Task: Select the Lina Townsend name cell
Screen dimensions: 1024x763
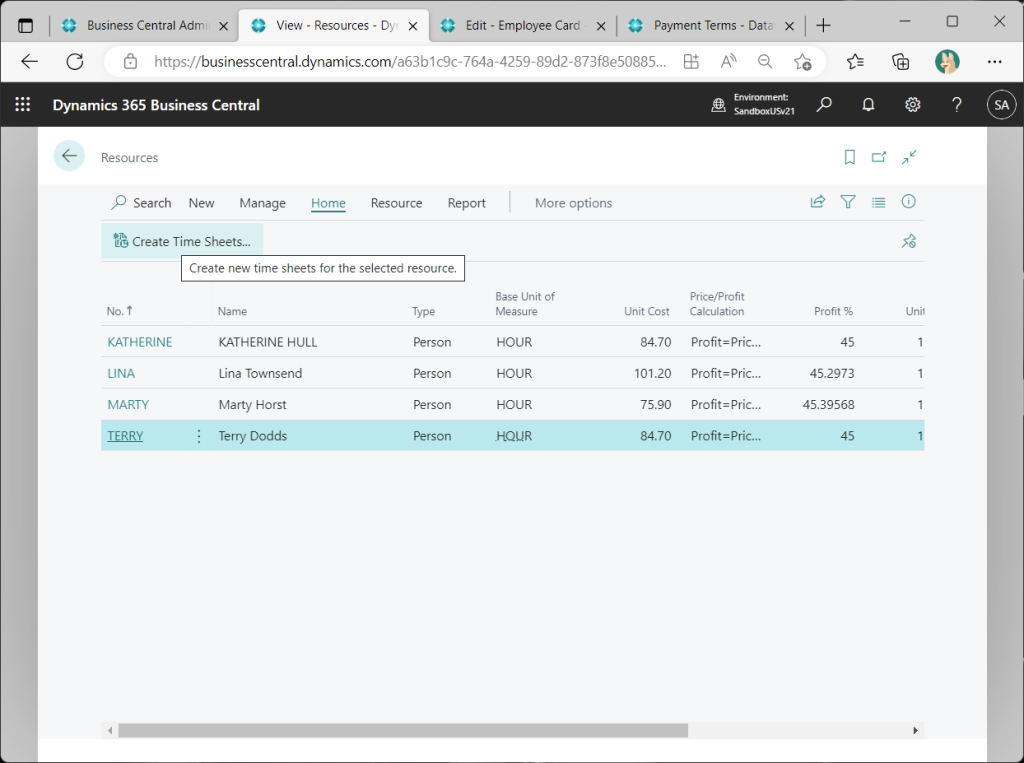Action: 260,373
